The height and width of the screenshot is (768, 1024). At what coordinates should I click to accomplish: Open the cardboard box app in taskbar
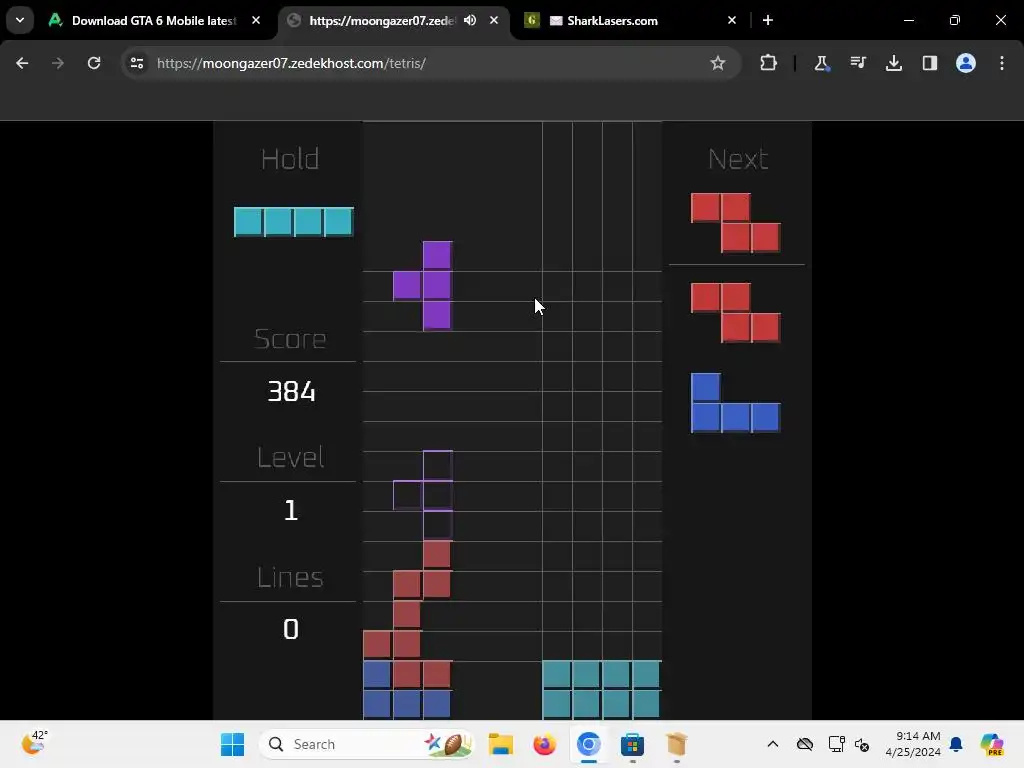click(x=677, y=744)
